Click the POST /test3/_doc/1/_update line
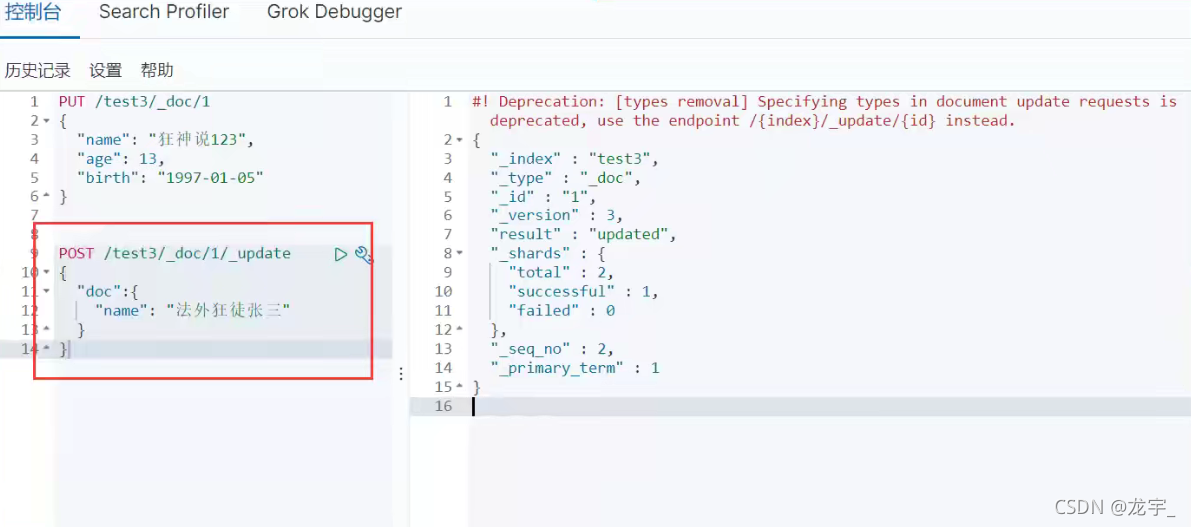The height and width of the screenshot is (527, 1191). point(175,254)
